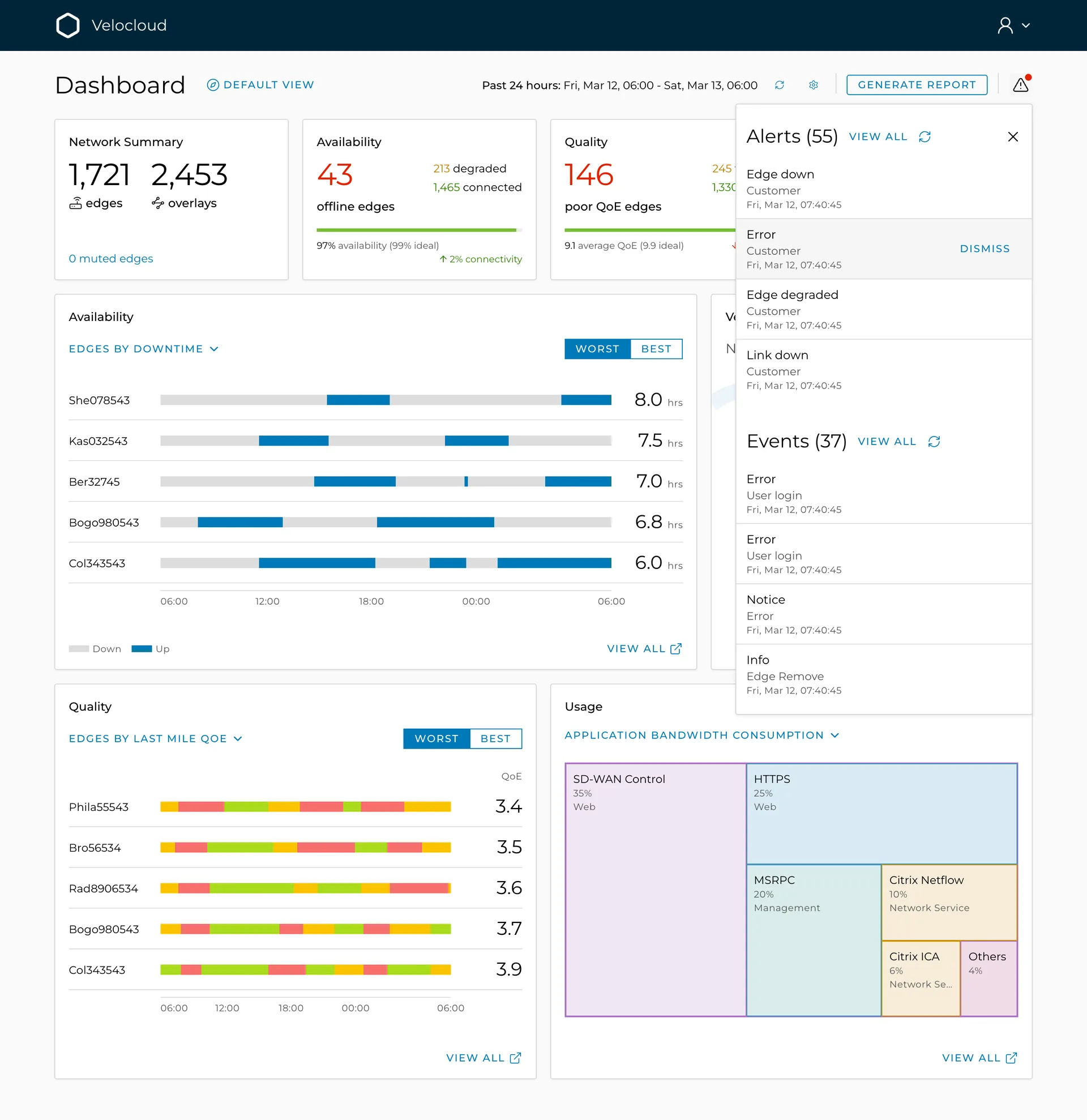The width and height of the screenshot is (1087, 1120).
Task: Click View All in Usage panel
Action: [979, 1058]
